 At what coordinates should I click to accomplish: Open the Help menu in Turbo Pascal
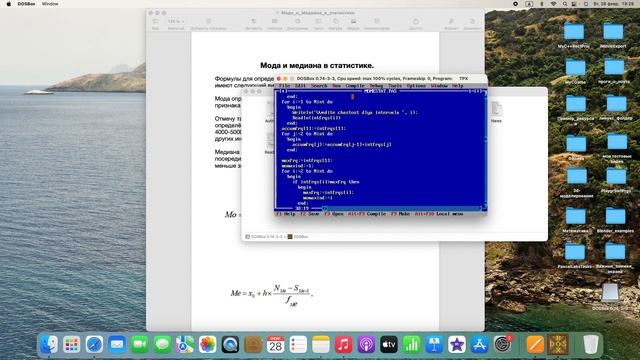click(x=458, y=86)
